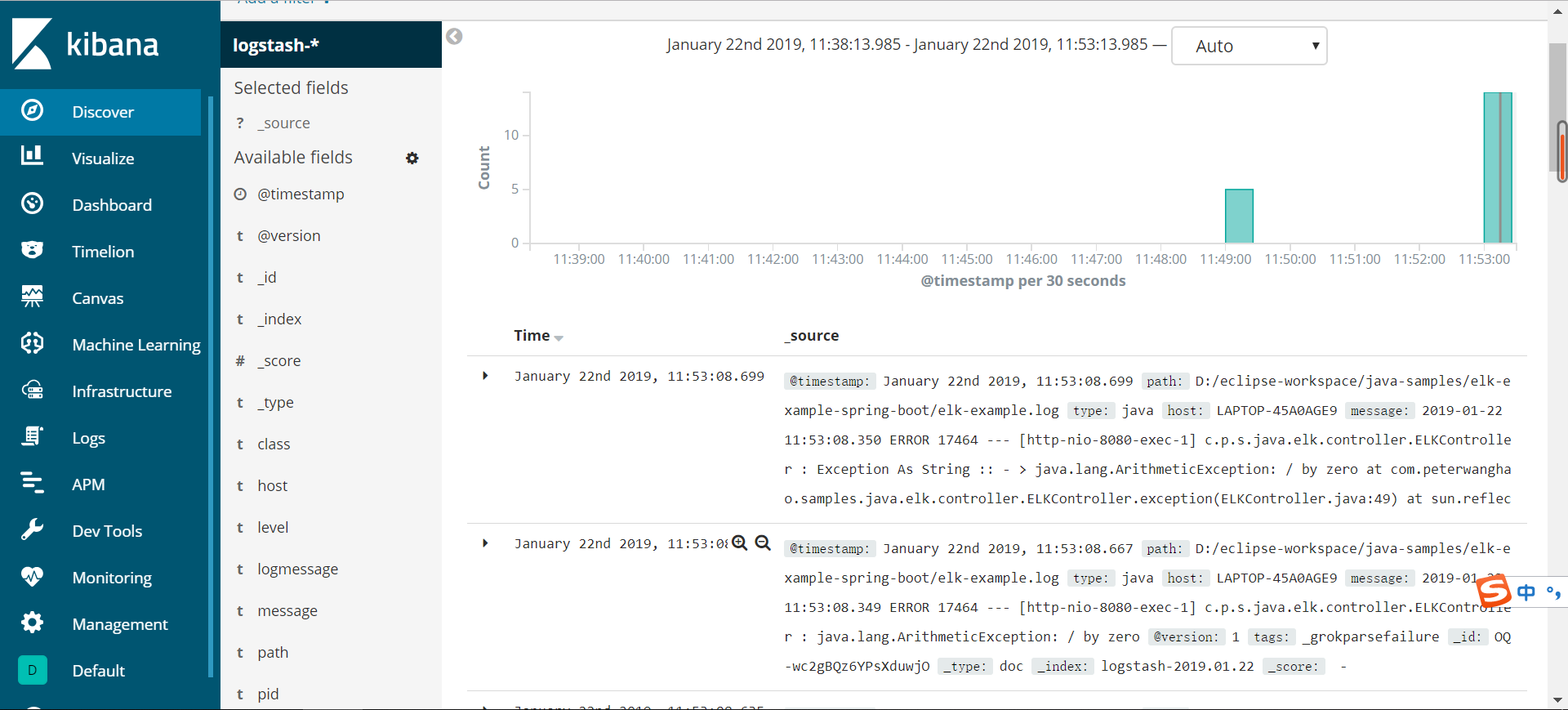1568x710 pixels.
Task: Open available fields settings gear
Action: pos(412,158)
